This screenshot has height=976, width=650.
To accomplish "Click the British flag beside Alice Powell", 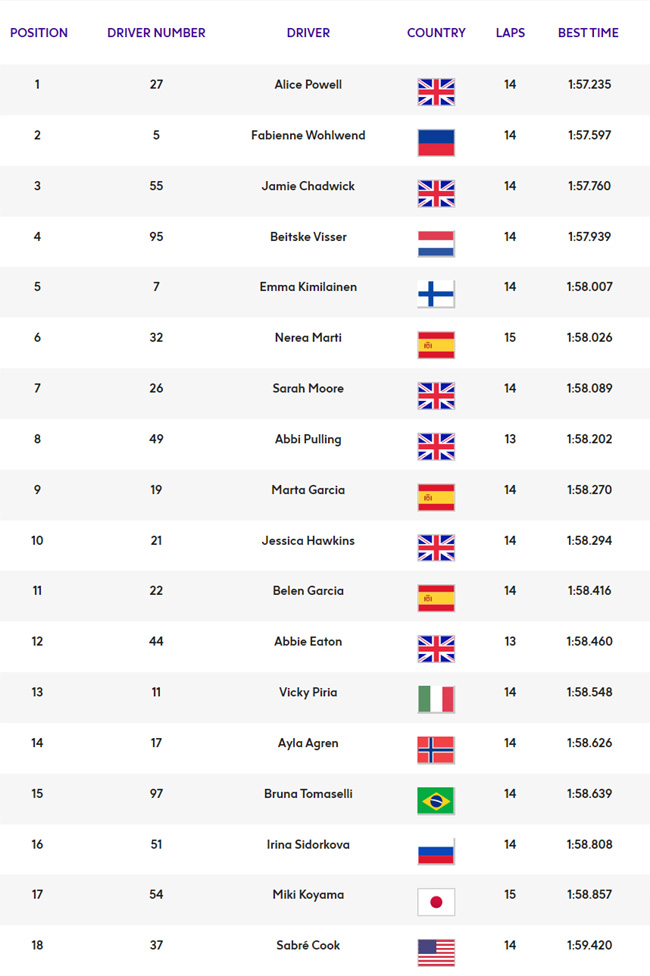I will pos(436,92).
